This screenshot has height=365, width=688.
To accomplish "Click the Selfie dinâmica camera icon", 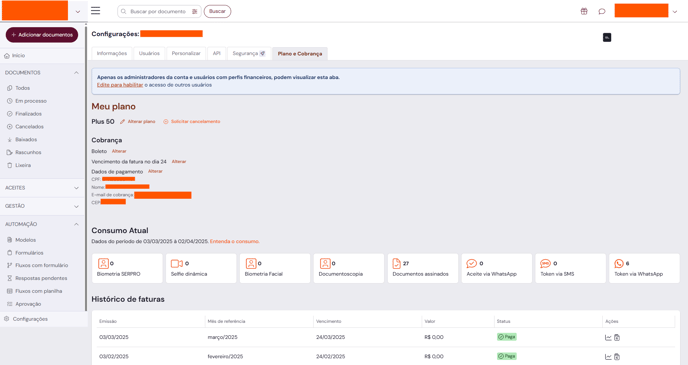I will coord(177,263).
